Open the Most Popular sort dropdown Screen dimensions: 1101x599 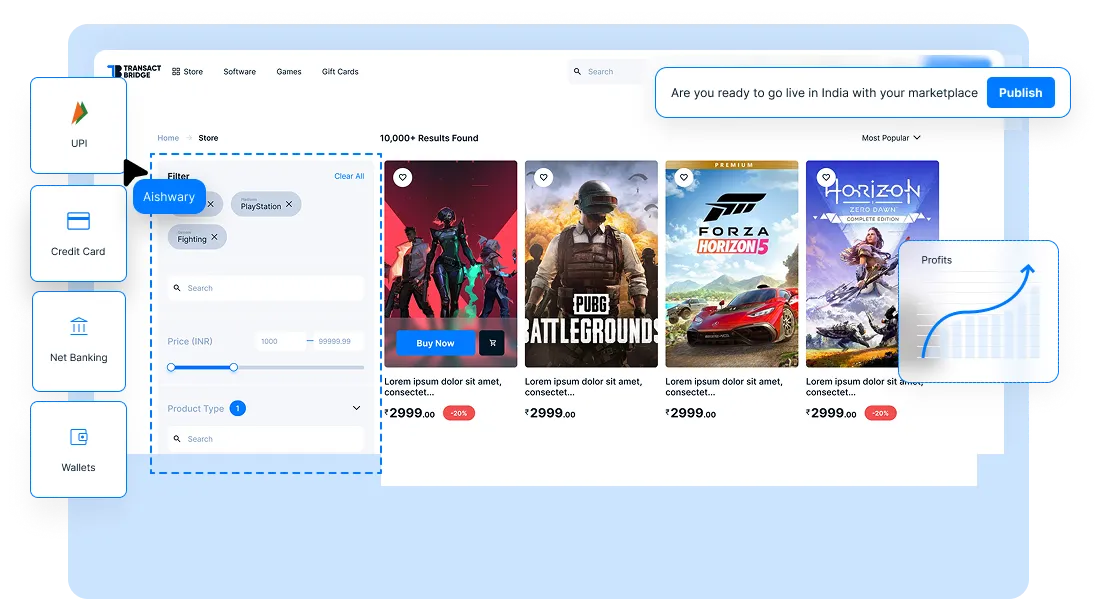click(890, 138)
